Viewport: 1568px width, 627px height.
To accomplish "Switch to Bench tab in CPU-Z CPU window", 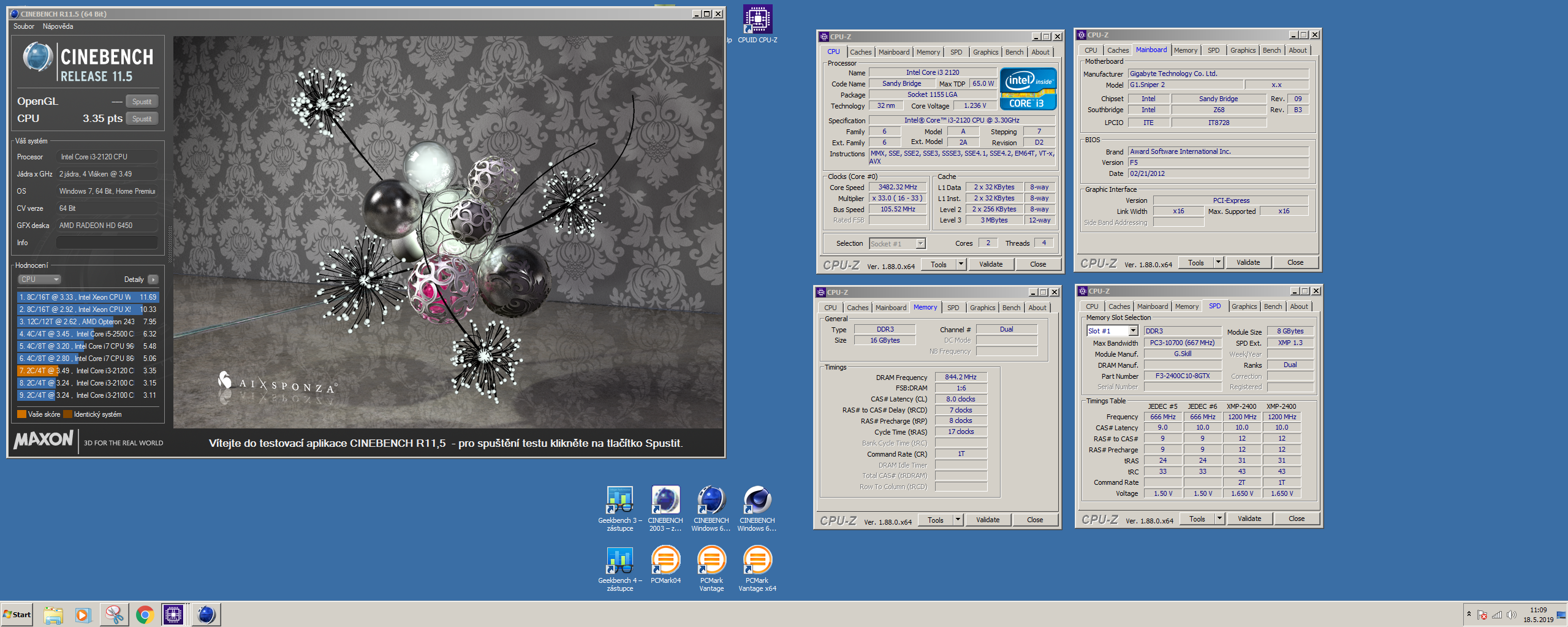I will [1014, 52].
